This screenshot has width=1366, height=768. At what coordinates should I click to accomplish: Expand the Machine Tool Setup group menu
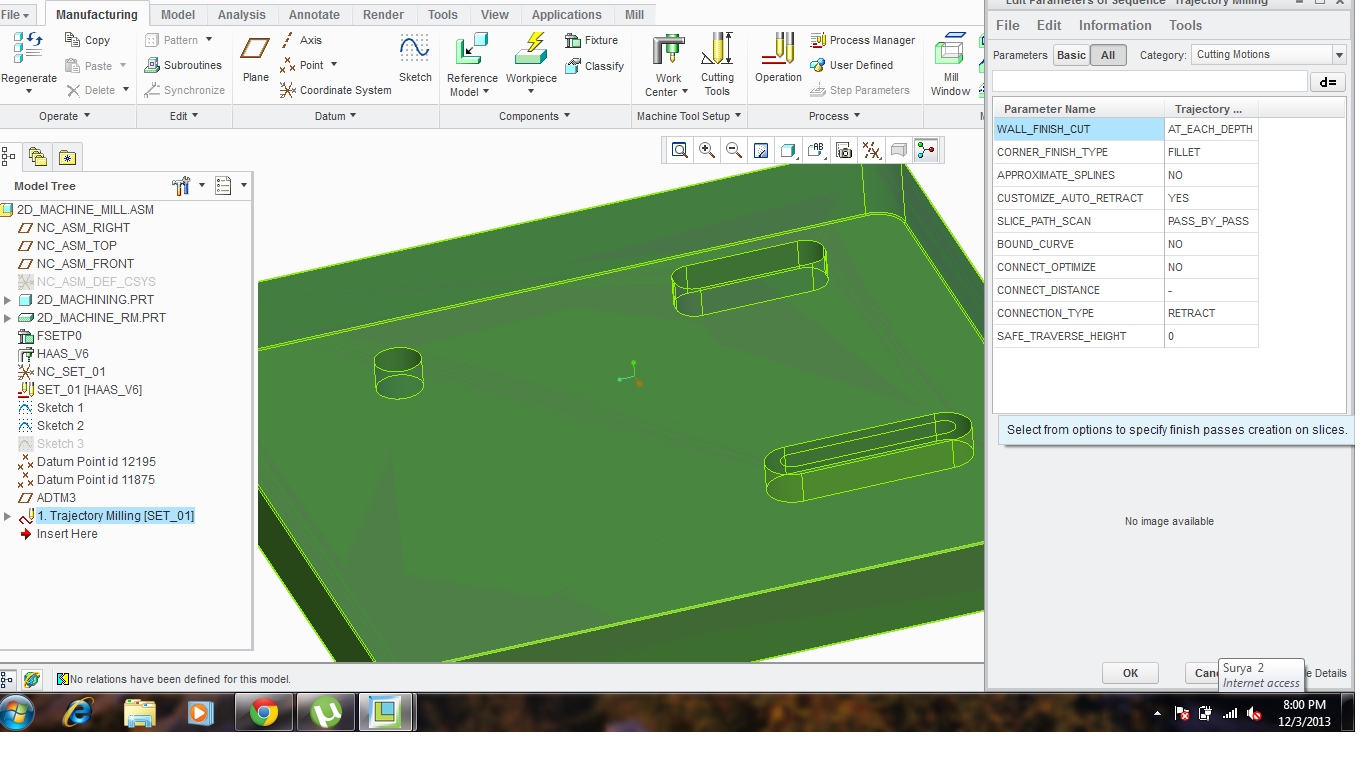(690, 116)
